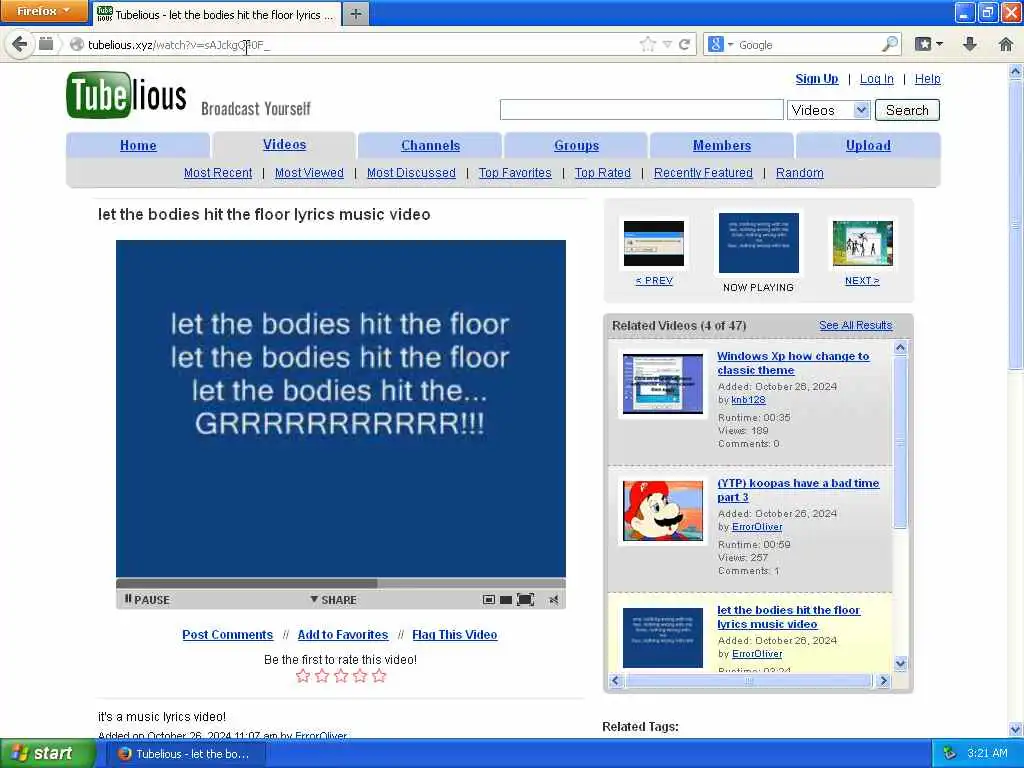Click the Tubelious logo

tap(127, 96)
